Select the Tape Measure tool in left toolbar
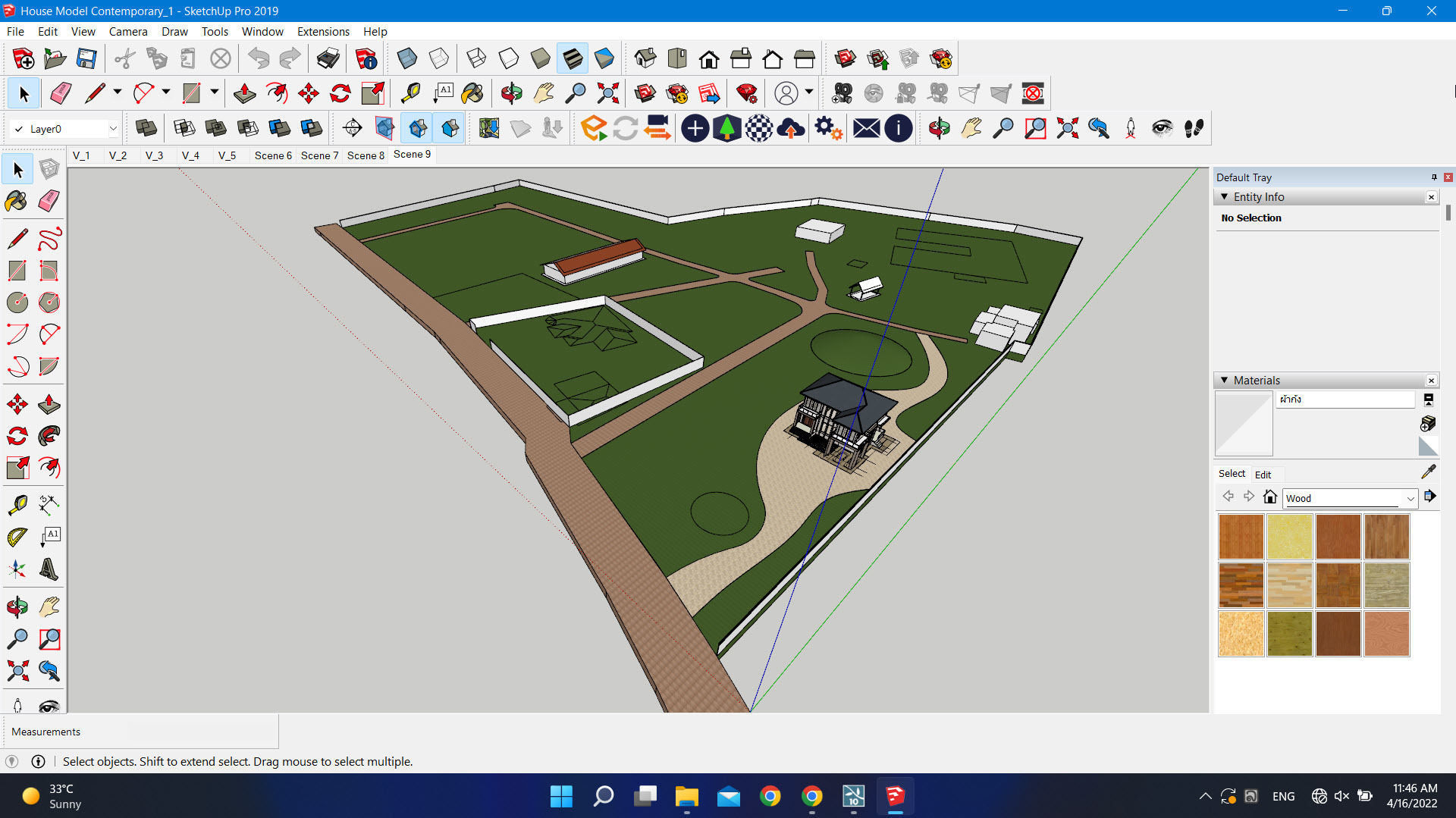Image resolution: width=1456 pixels, height=818 pixels. point(17,505)
